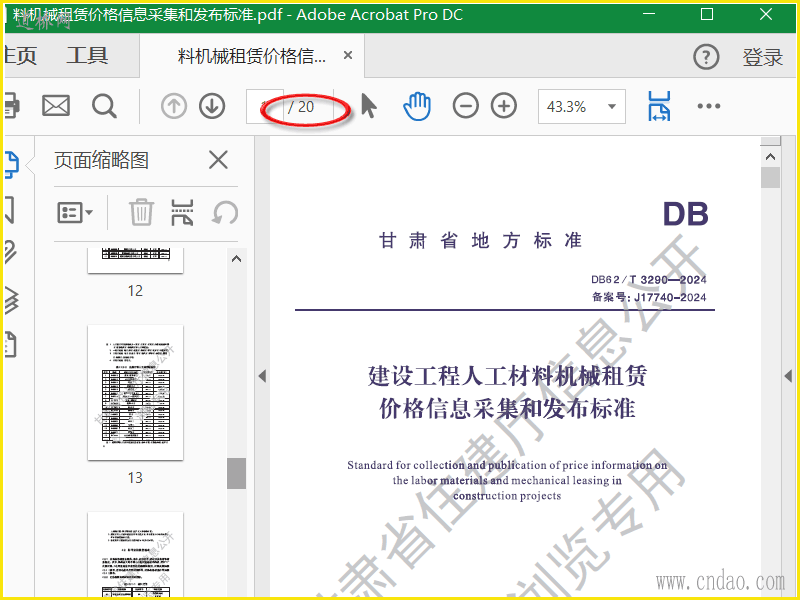
Task: Click the thumbnail panel scrollbar handle
Action: pos(236,473)
